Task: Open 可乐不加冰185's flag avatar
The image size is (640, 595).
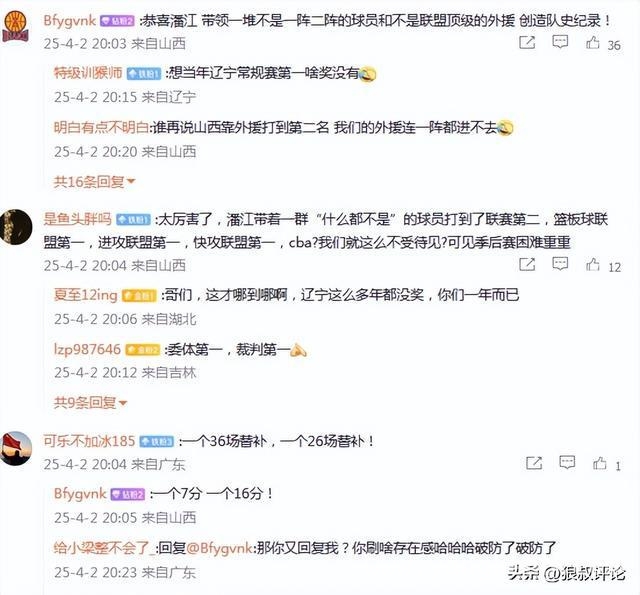Action: coord(16,448)
